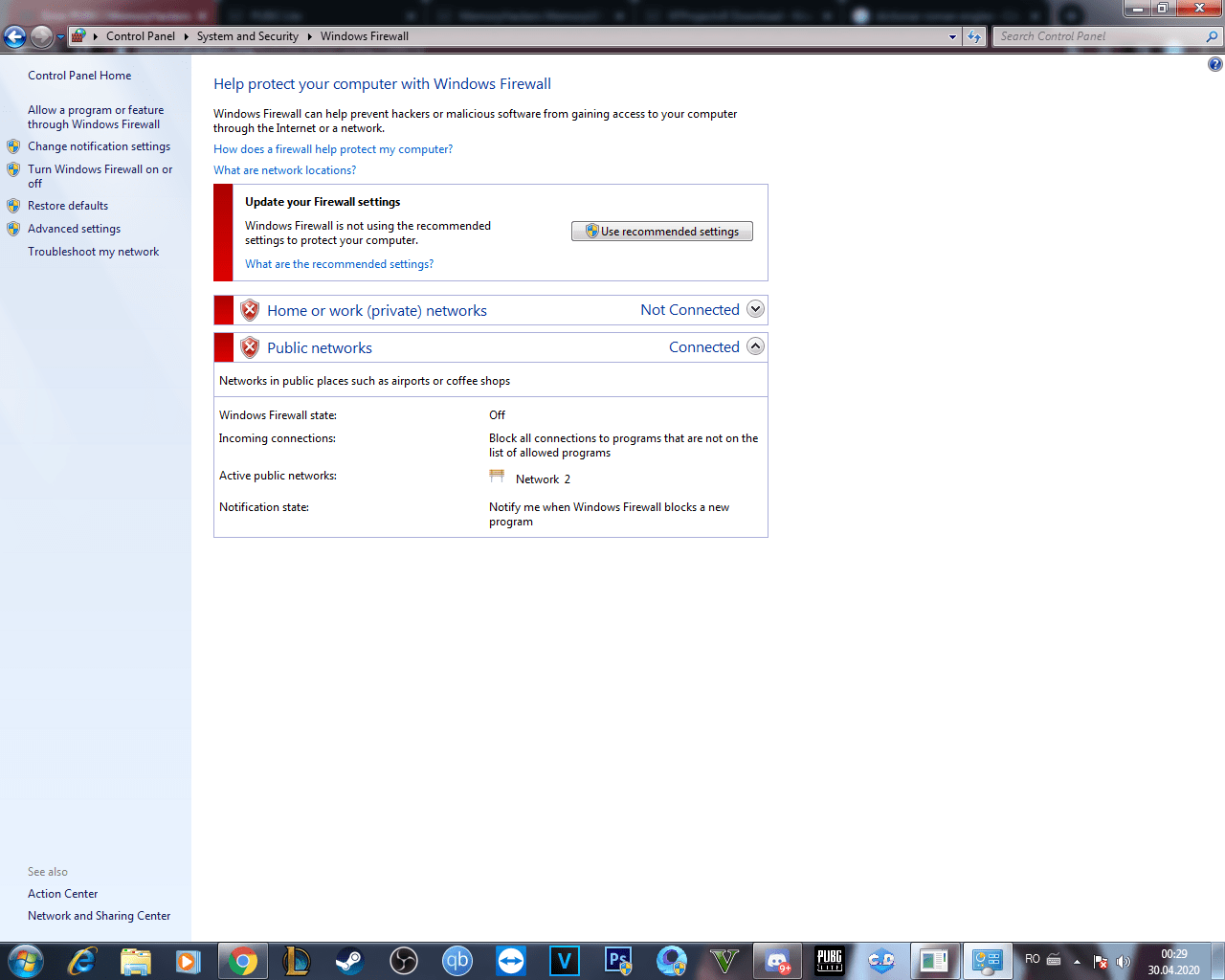Open Turn Windows Firewall on or off
Image resolution: width=1225 pixels, height=980 pixels.
100,176
